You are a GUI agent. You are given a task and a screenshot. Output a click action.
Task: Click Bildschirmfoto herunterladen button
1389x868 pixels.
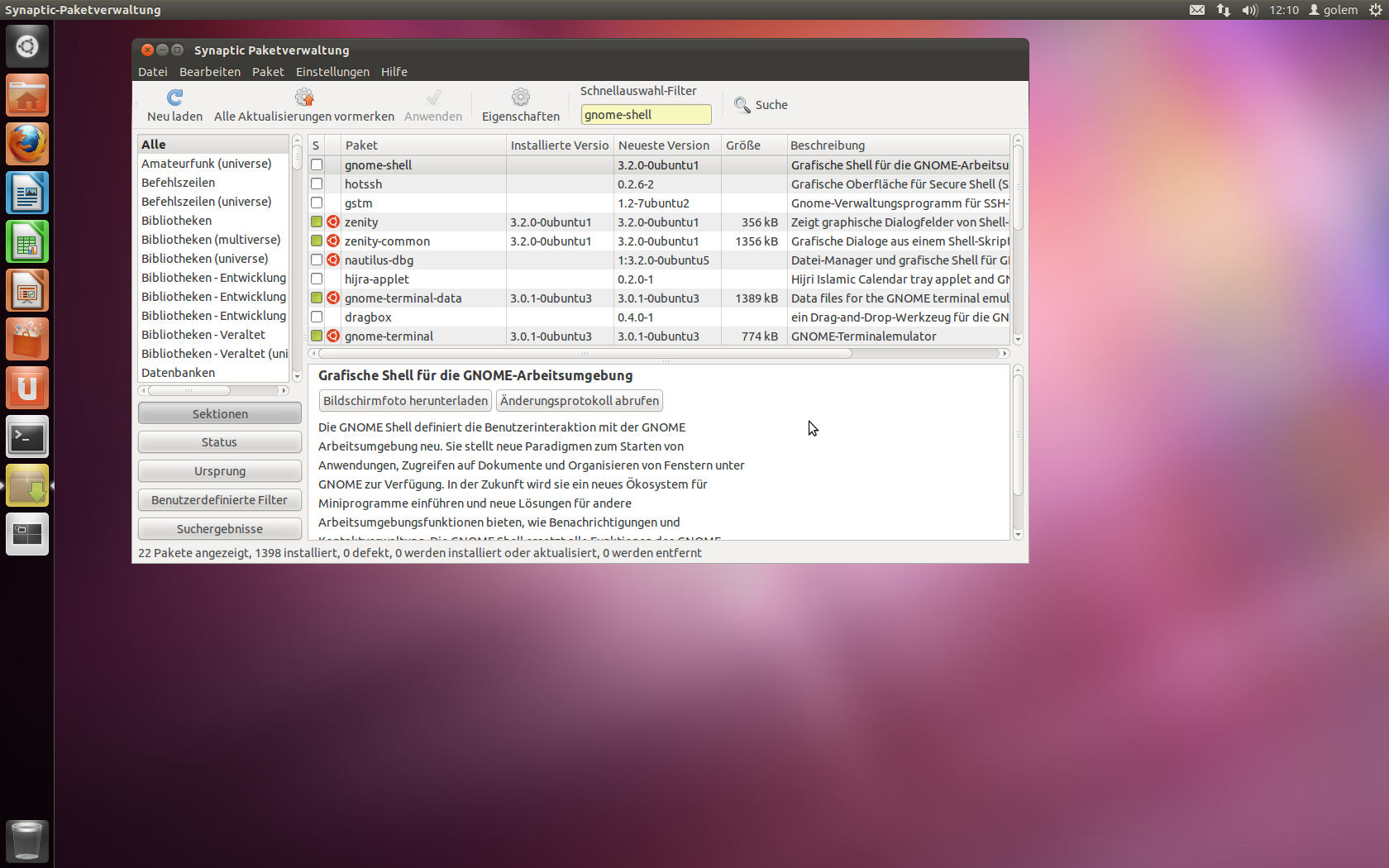coord(405,400)
